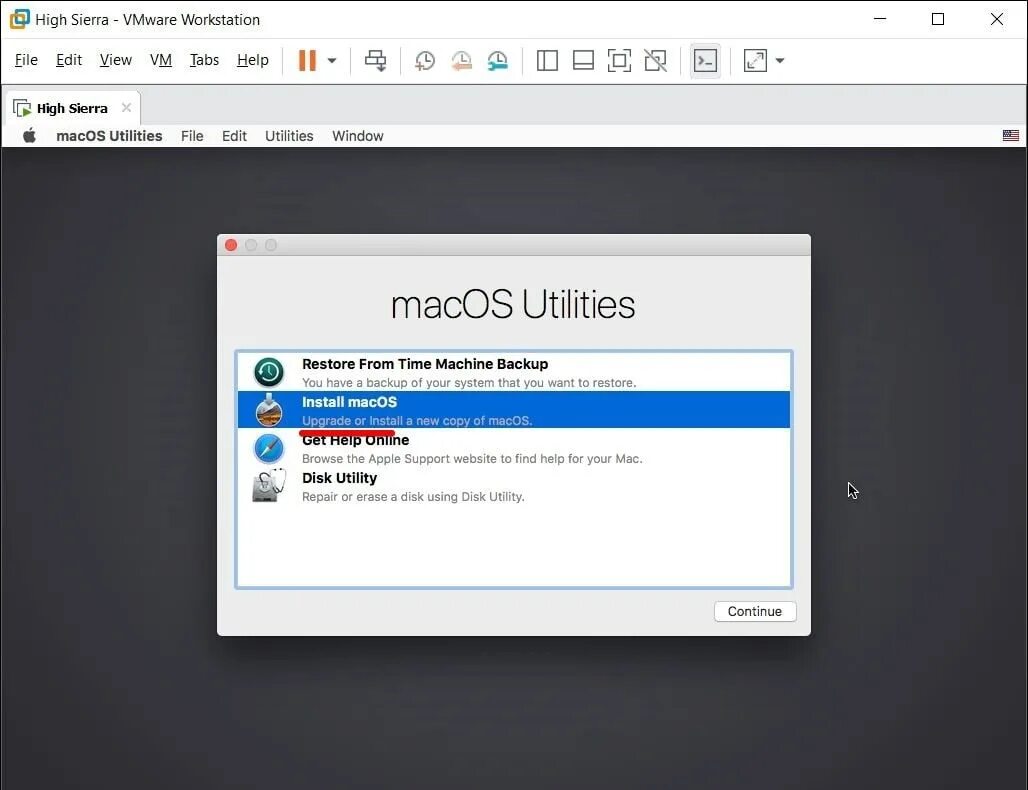Open the macOS Window menu
The height and width of the screenshot is (790, 1028).
tap(357, 136)
